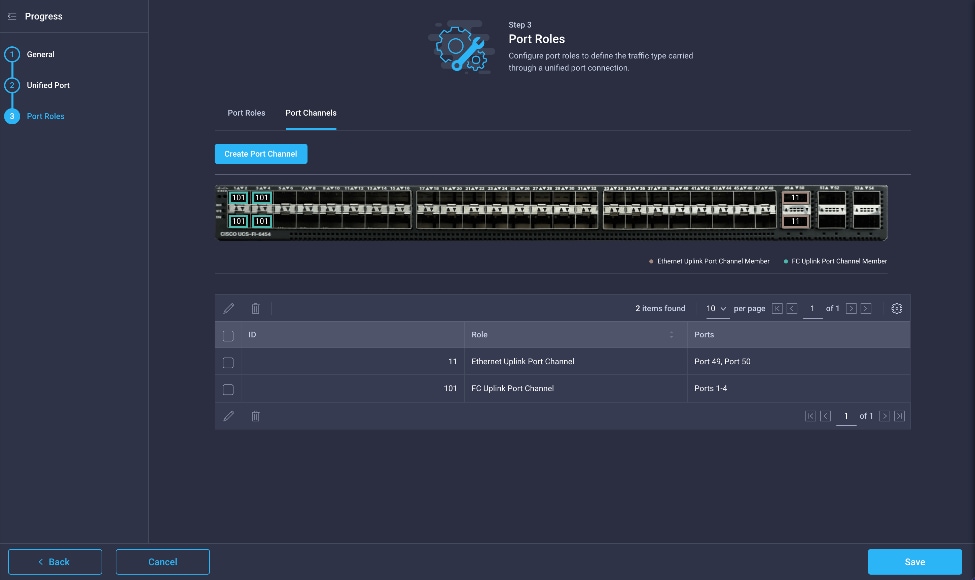Go to last page in bottom pagination
The width and height of the screenshot is (975, 580).
[x=900, y=416]
